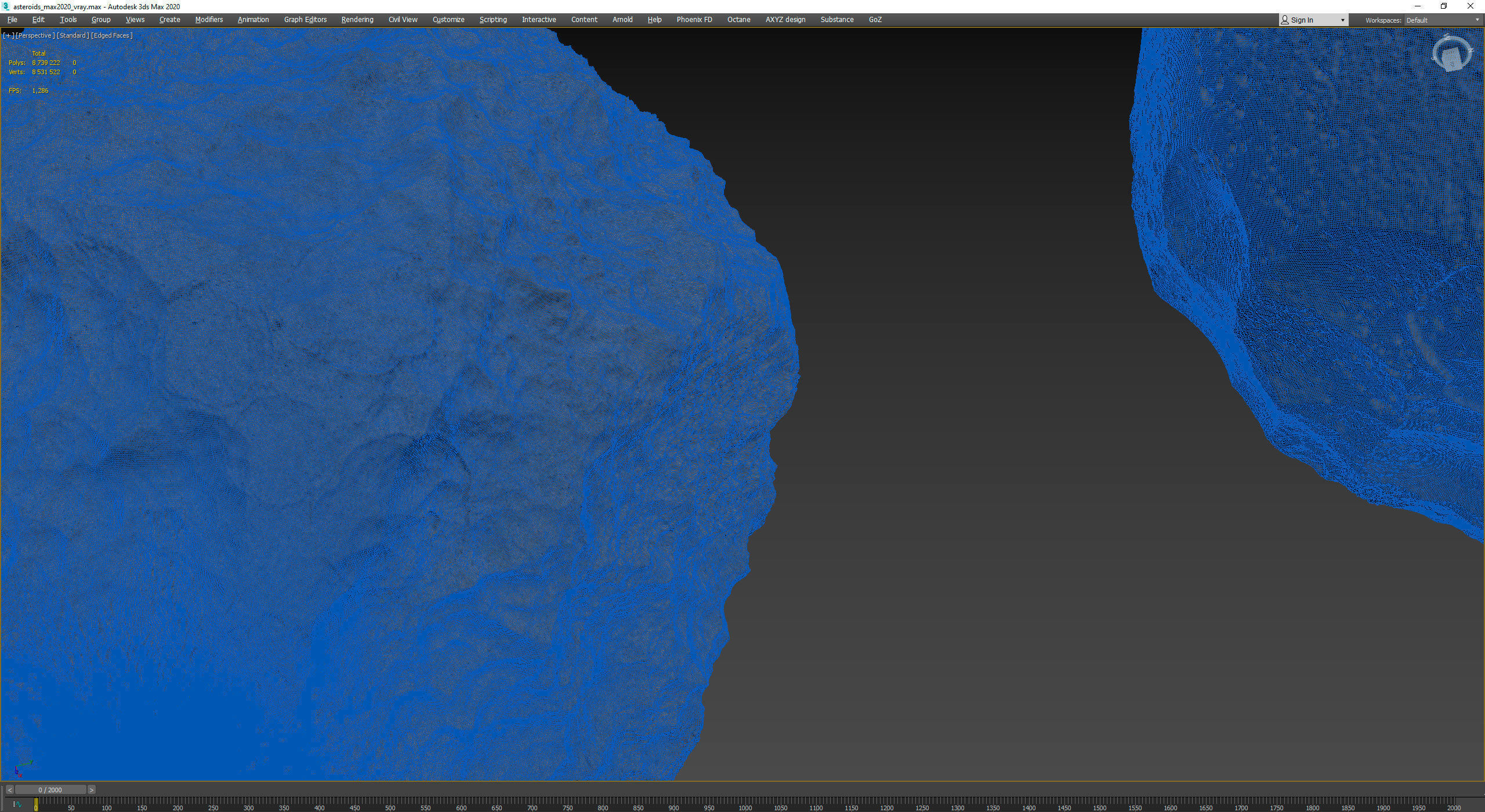The width and height of the screenshot is (1485, 812).
Task: Click frame 2000 on the timeline ruler
Action: tap(1454, 808)
